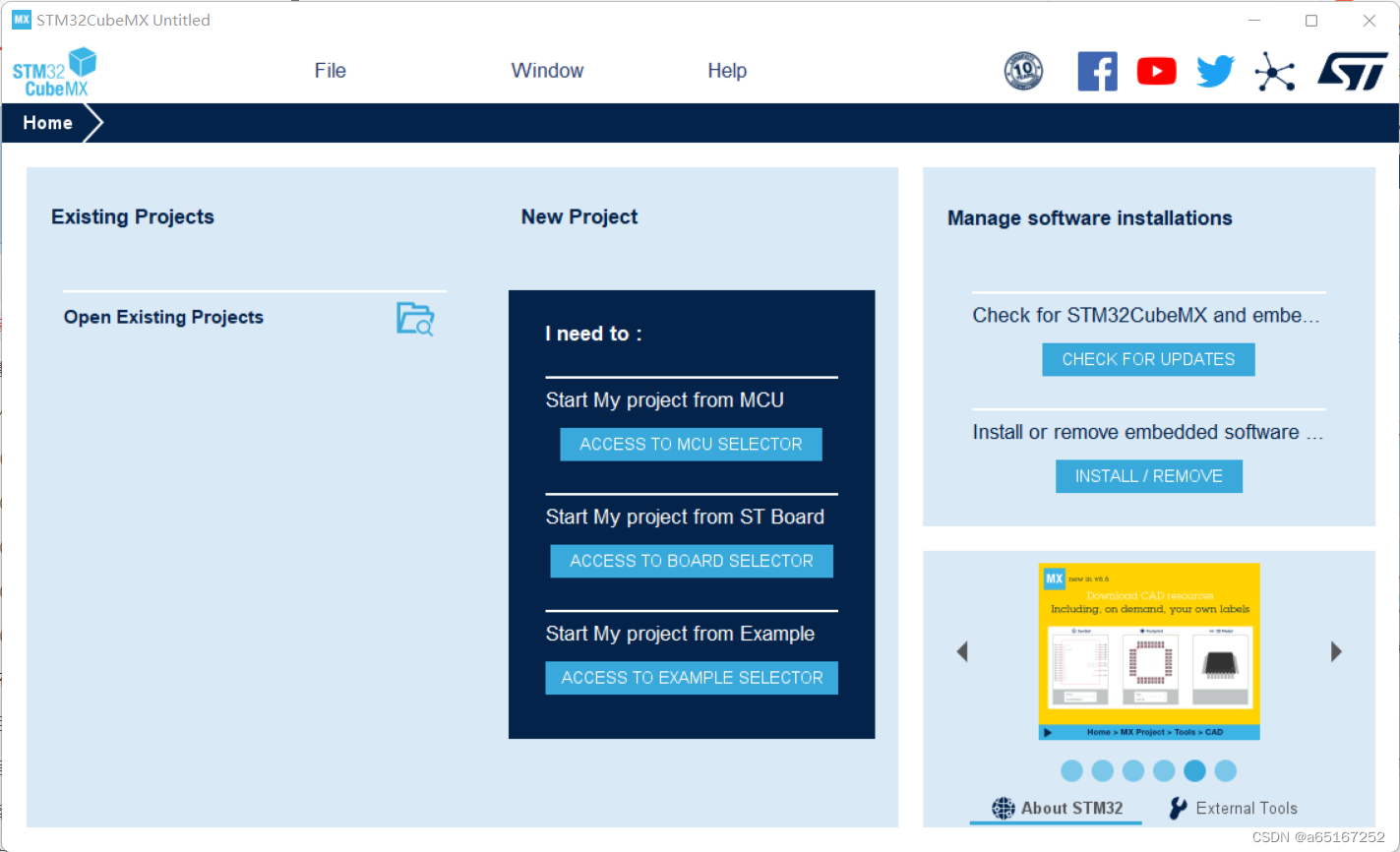Click ACCESS TO BOARD SELECTOR button
Screen dimensions: 1400x852
[x=692, y=561]
